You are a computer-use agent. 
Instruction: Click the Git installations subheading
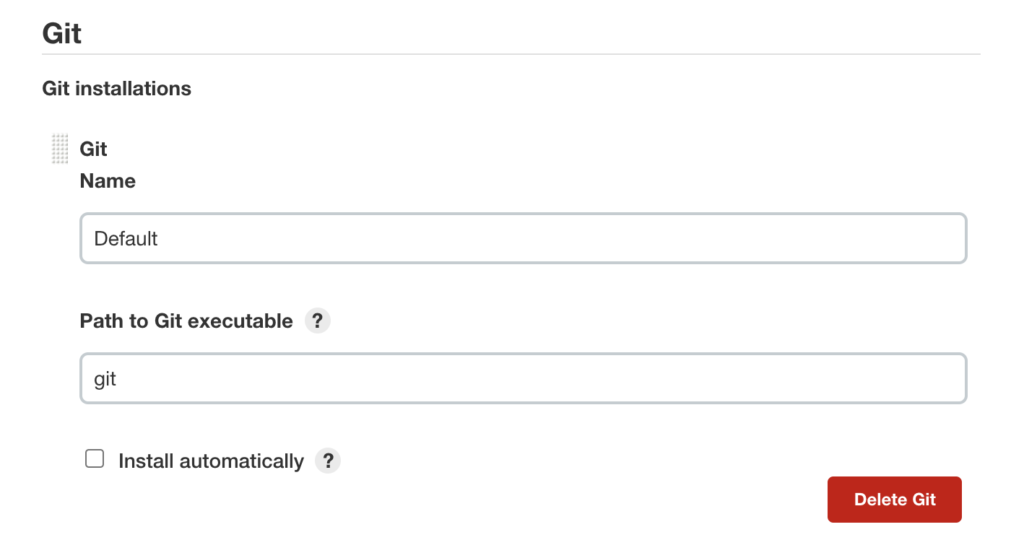pos(116,88)
